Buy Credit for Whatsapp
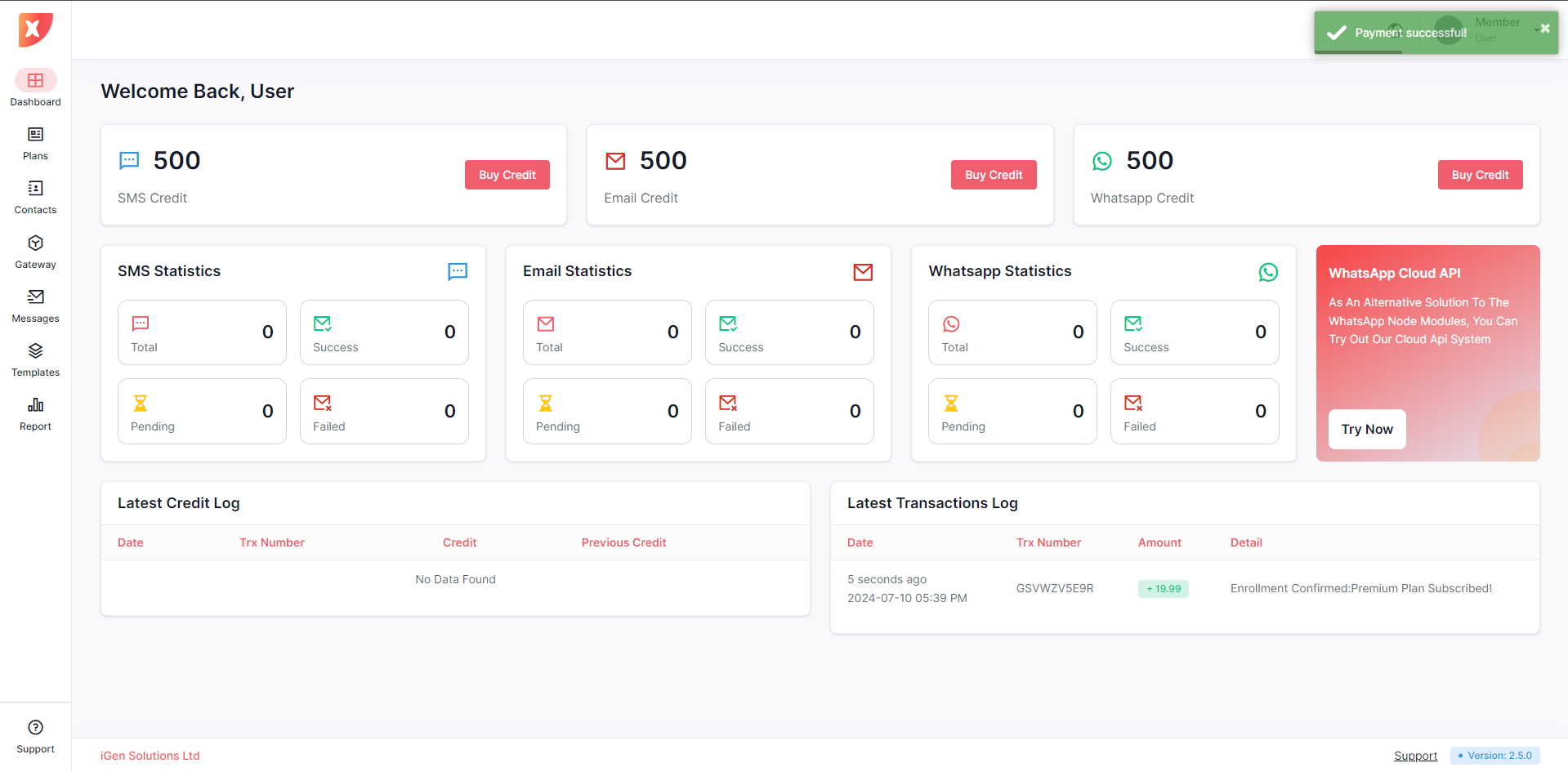The height and width of the screenshot is (772, 1568). point(1479,175)
